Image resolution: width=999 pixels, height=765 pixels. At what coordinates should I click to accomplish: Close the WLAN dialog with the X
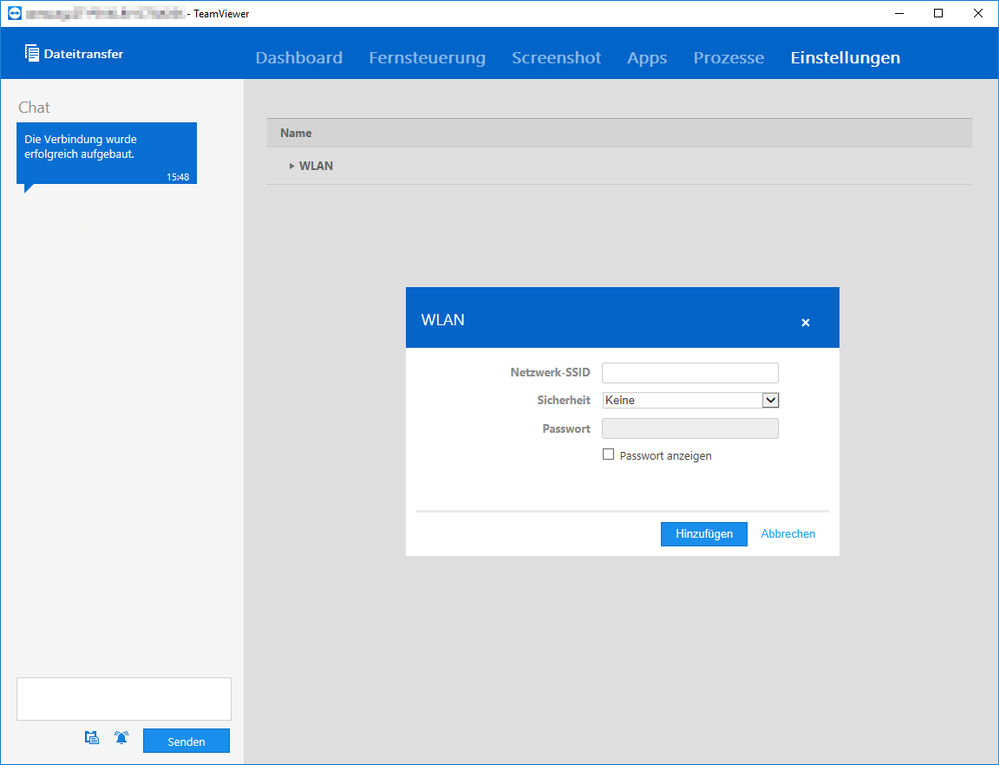point(805,322)
